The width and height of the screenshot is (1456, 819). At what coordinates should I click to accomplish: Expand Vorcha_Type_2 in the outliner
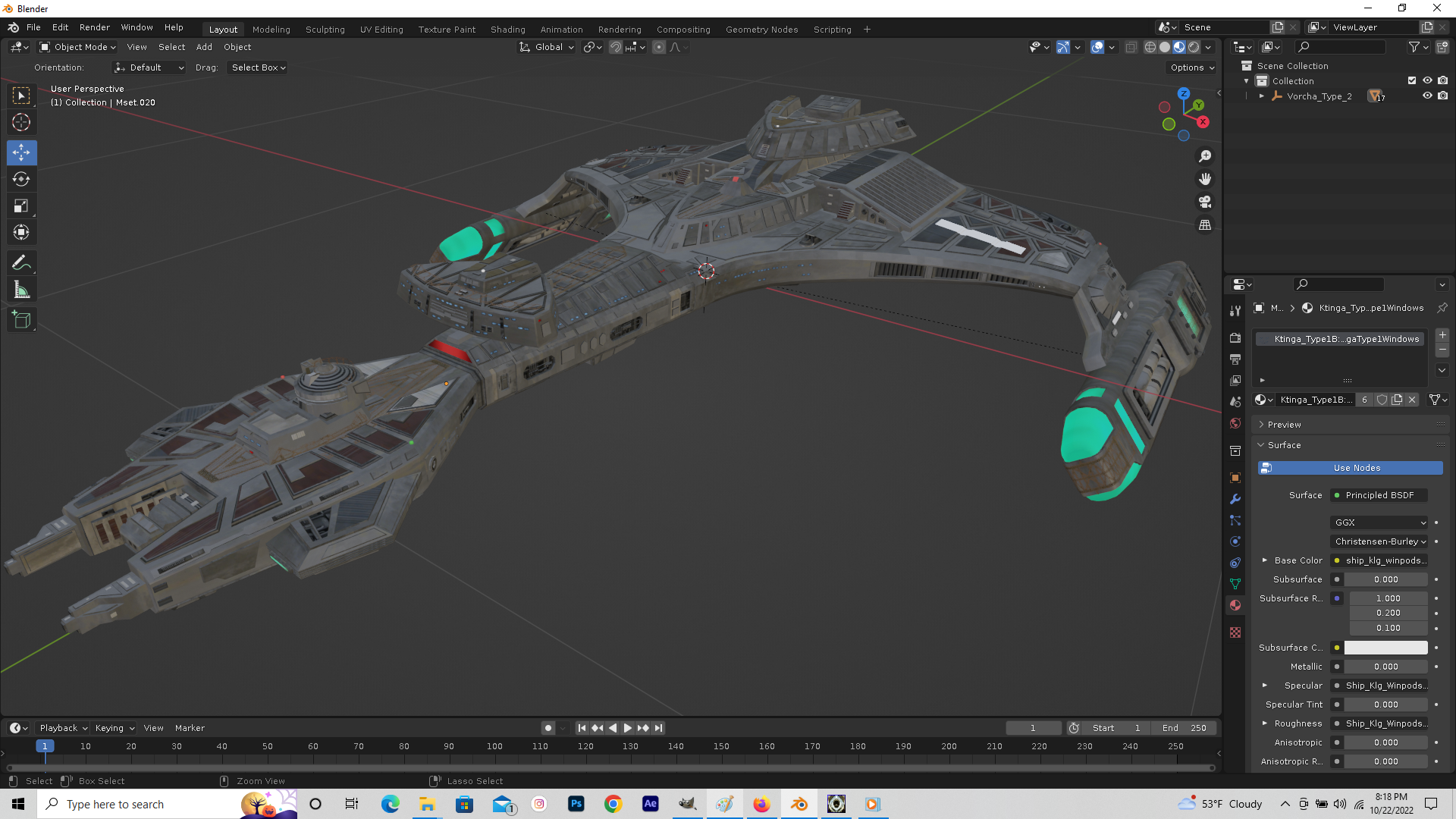click(x=1262, y=96)
